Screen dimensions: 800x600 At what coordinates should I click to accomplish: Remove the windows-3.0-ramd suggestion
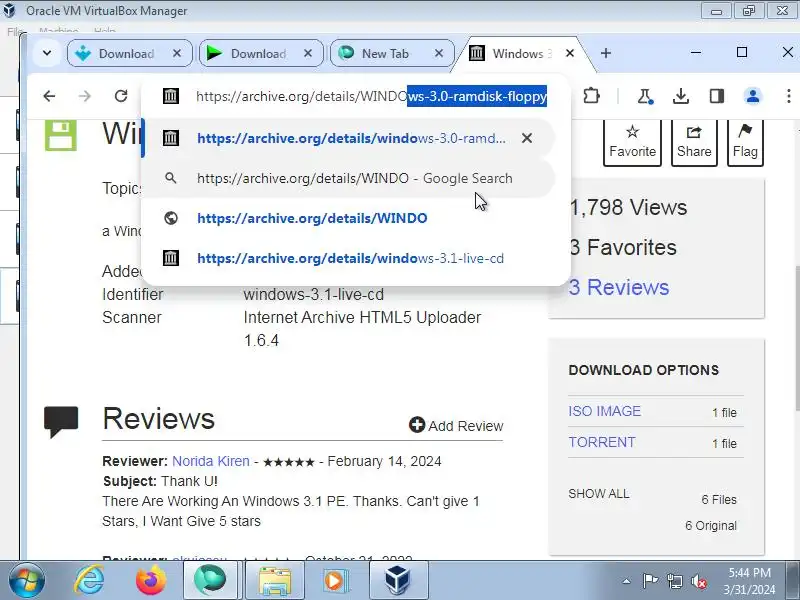click(527, 138)
